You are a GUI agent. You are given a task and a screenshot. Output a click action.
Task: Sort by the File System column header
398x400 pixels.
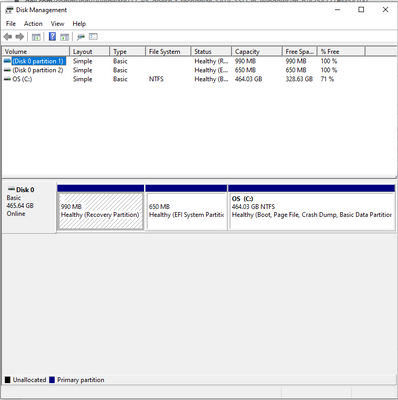pos(168,52)
